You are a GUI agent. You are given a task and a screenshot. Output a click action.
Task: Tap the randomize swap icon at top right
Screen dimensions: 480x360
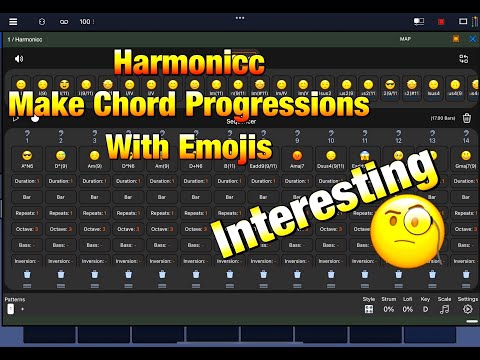tap(464, 59)
